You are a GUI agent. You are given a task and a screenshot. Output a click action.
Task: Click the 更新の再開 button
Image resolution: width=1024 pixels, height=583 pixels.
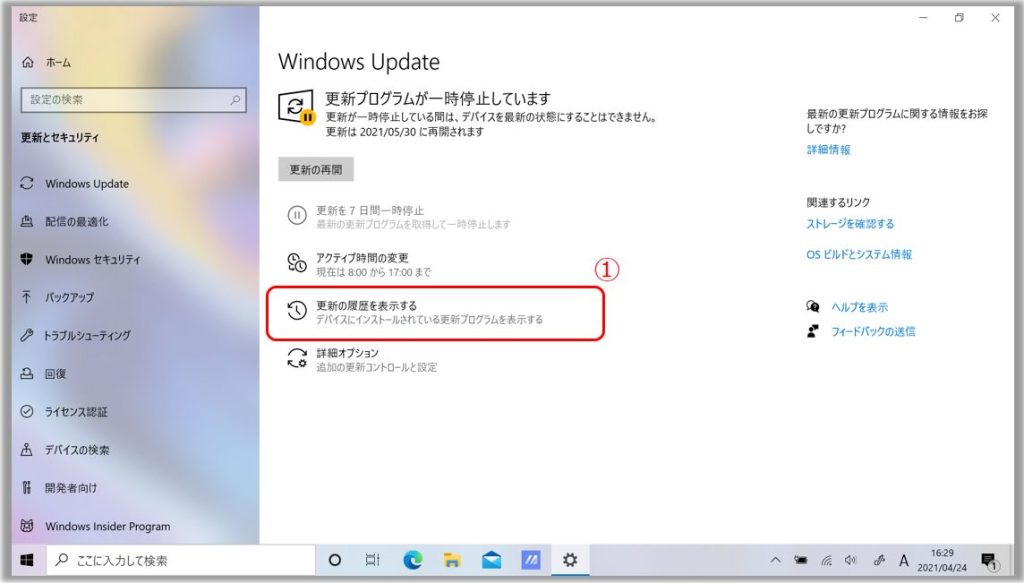pyautogui.click(x=315, y=170)
